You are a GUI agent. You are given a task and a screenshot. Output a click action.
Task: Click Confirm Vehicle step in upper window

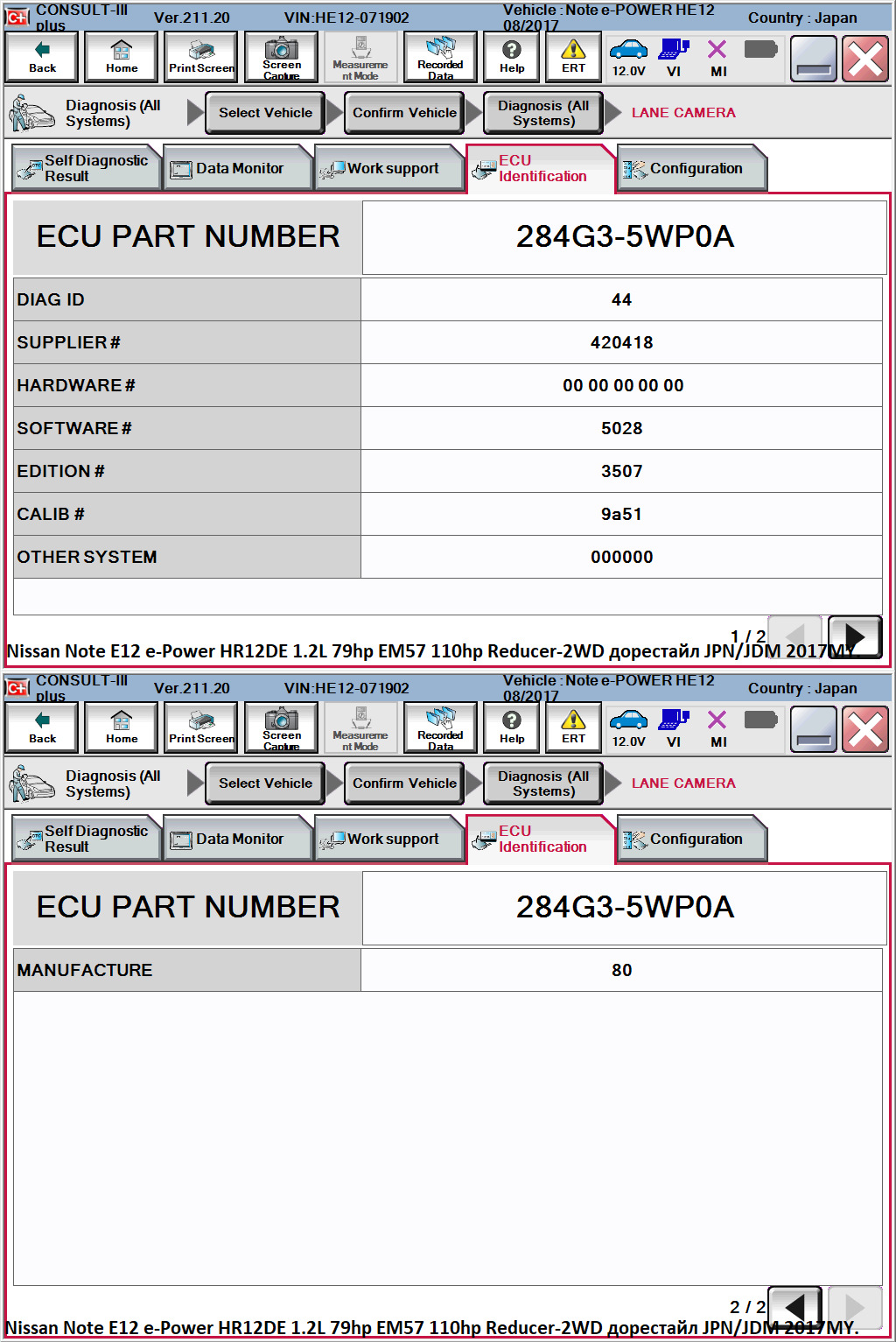404,113
